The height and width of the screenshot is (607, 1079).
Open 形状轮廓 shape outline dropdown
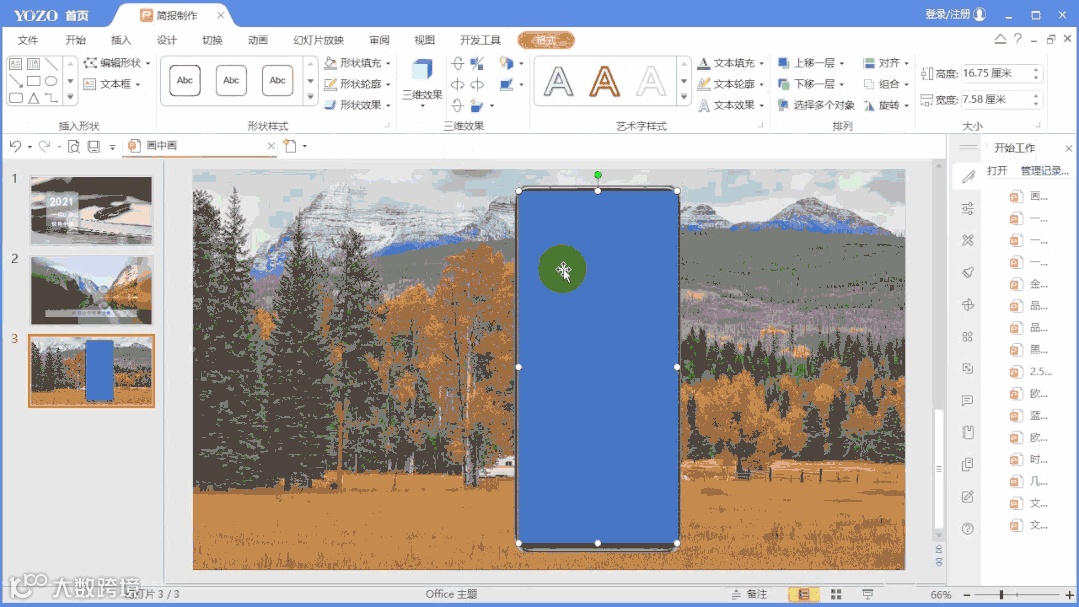click(358, 84)
